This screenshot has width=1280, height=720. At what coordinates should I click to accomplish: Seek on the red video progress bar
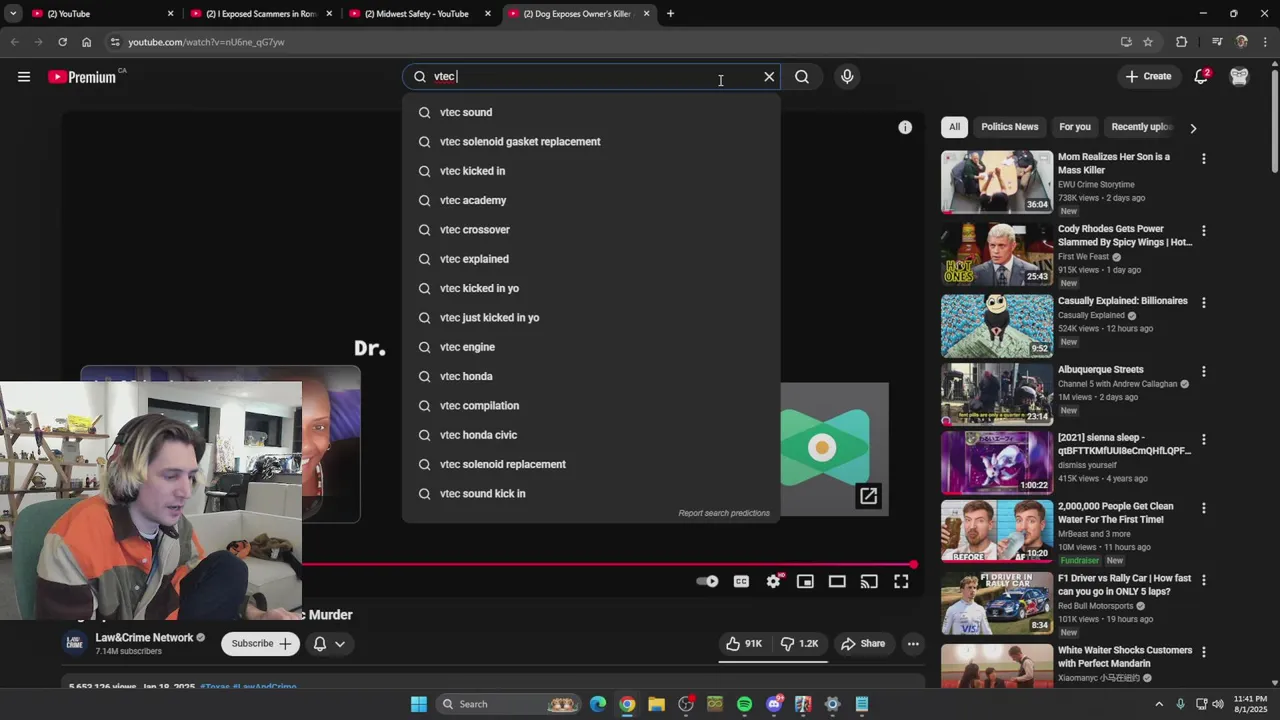609,565
